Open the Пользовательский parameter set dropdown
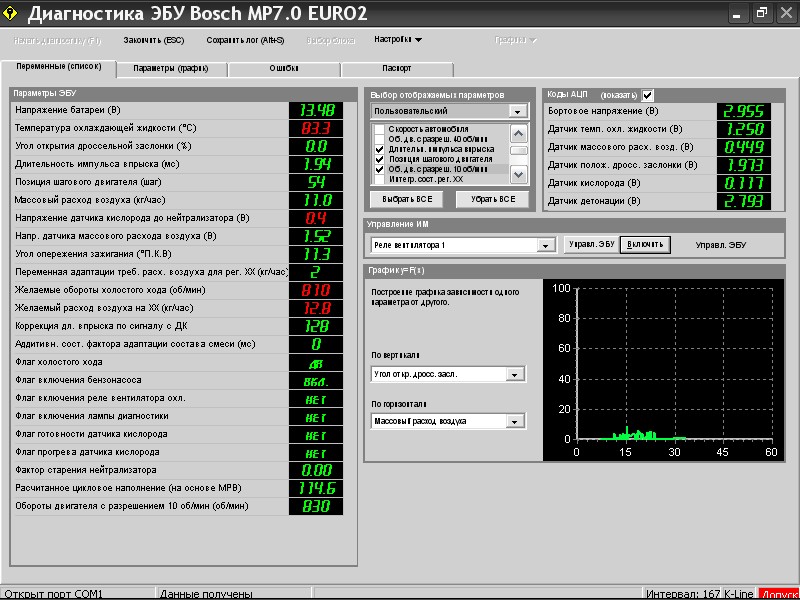Screen dimensions: 800x600 click(x=517, y=111)
